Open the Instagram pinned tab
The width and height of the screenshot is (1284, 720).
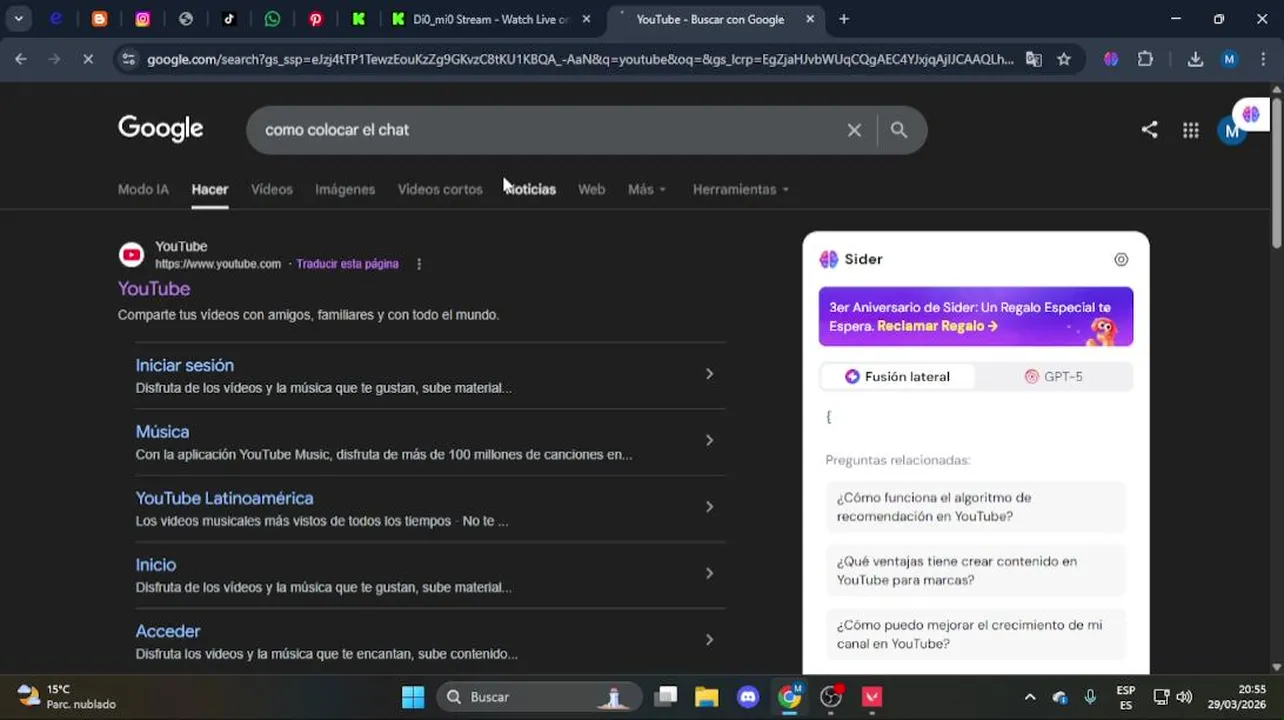pyautogui.click(x=143, y=19)
